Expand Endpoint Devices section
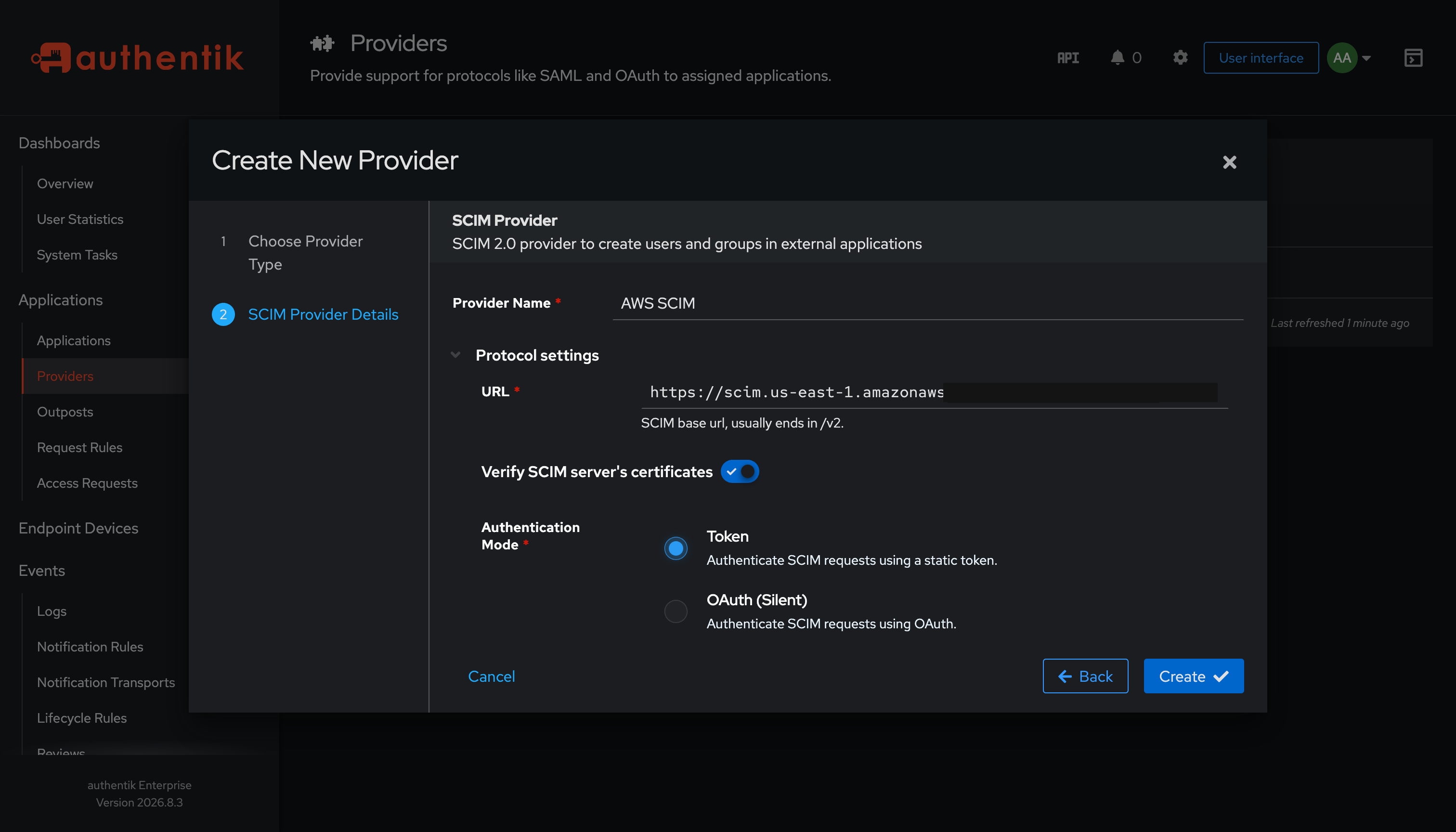This screenshot has height=832, width=1456. 78,528
